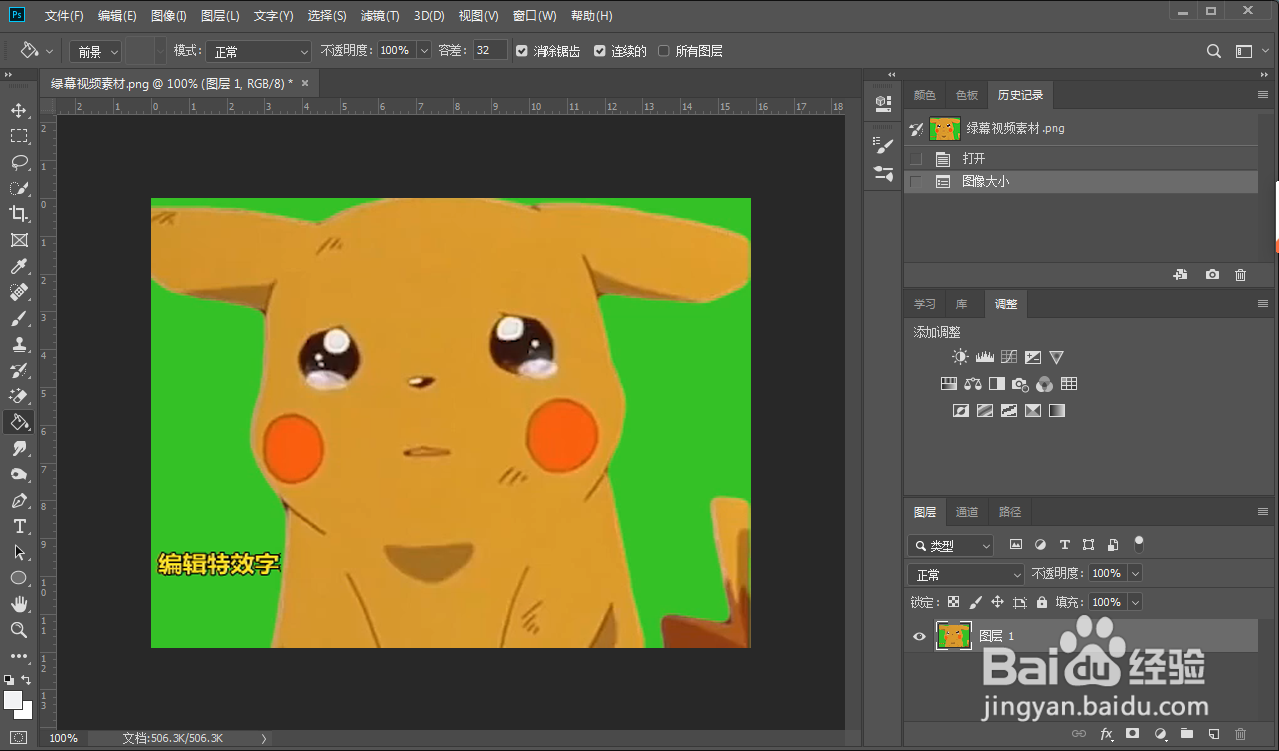Toggle the 消除锯齿 anti-alias checkbox
Screen dimensions: 1279x751
(x=521, y=51)
